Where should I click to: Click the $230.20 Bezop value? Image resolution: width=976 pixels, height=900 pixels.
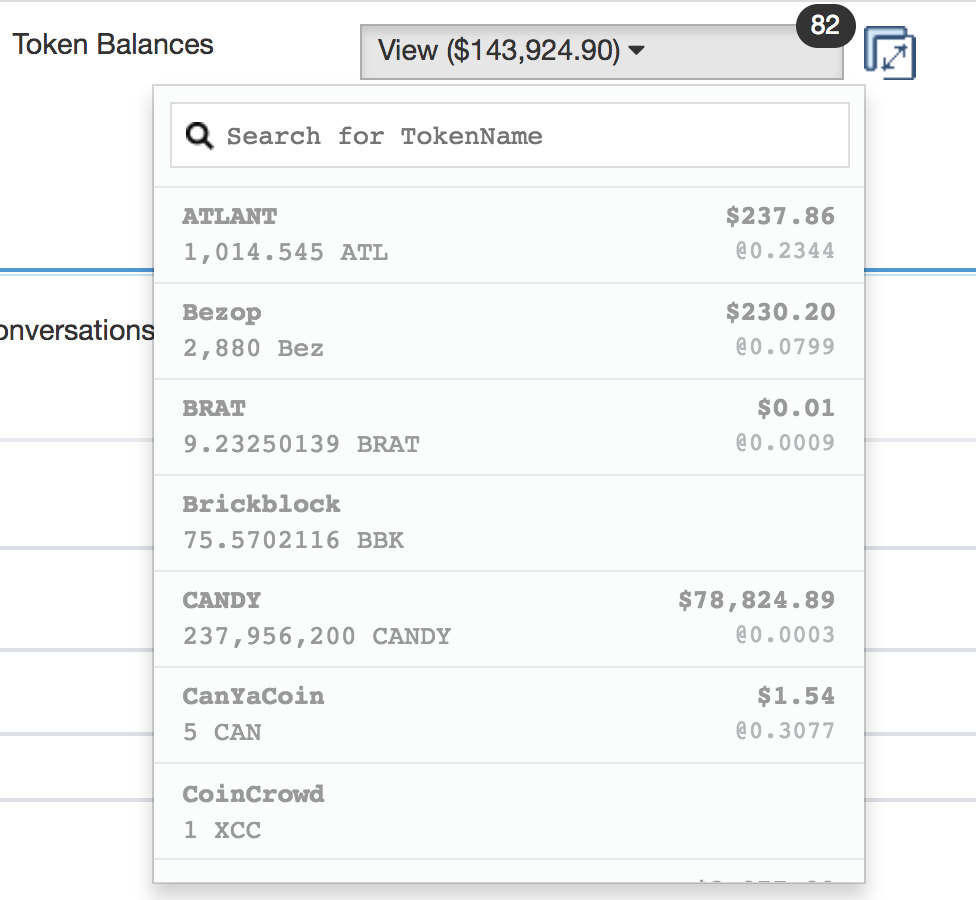[x=780, y=312]
